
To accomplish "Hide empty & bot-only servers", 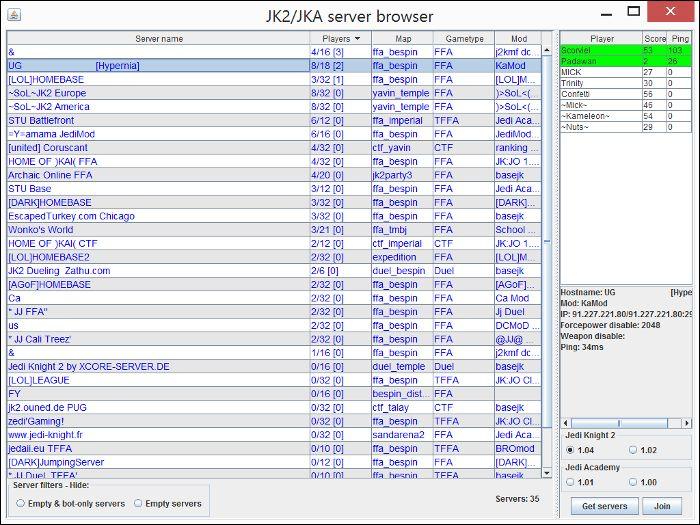I will click(x=21, y=503).
